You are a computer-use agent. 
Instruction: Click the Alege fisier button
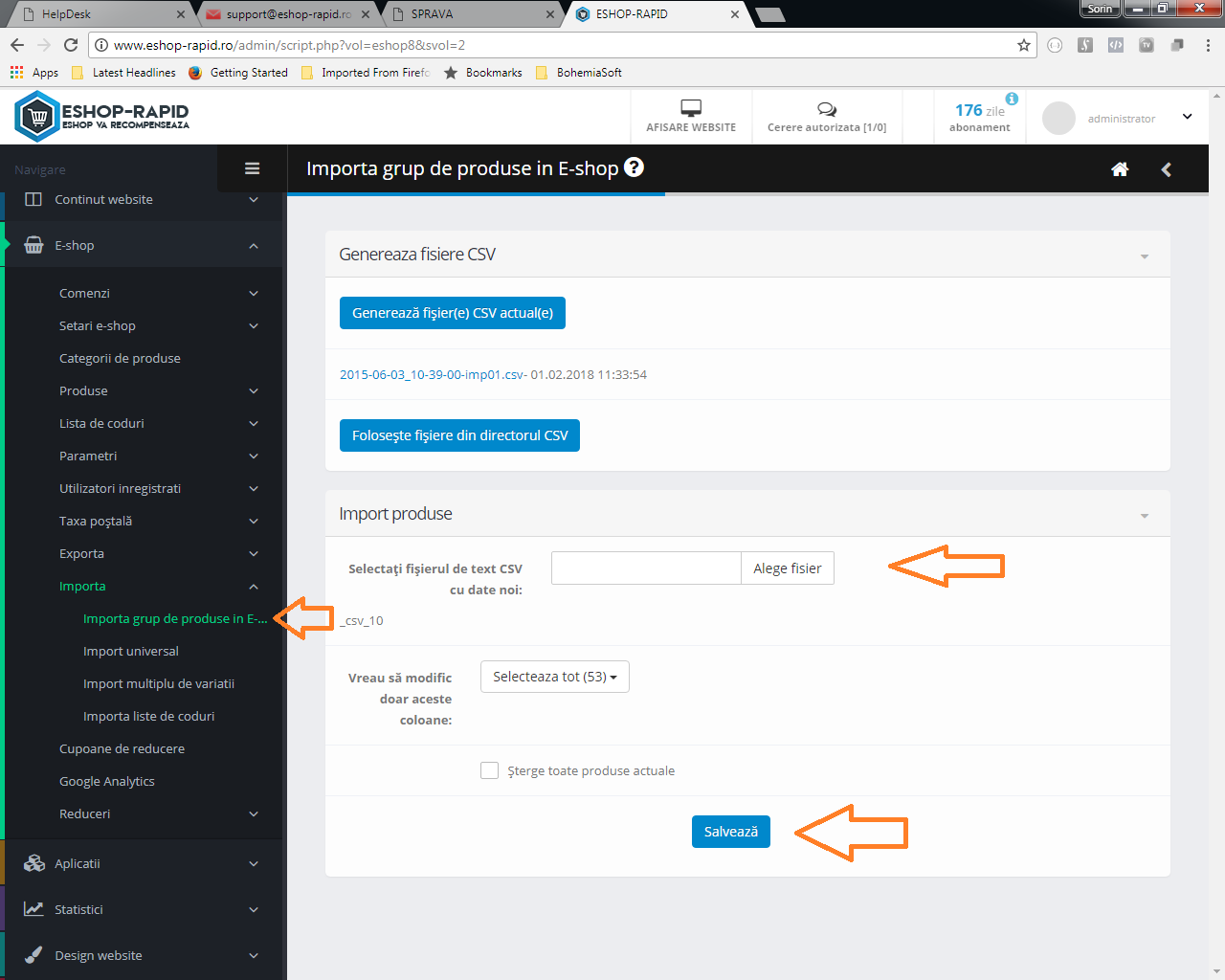click(x=788, y=568)
